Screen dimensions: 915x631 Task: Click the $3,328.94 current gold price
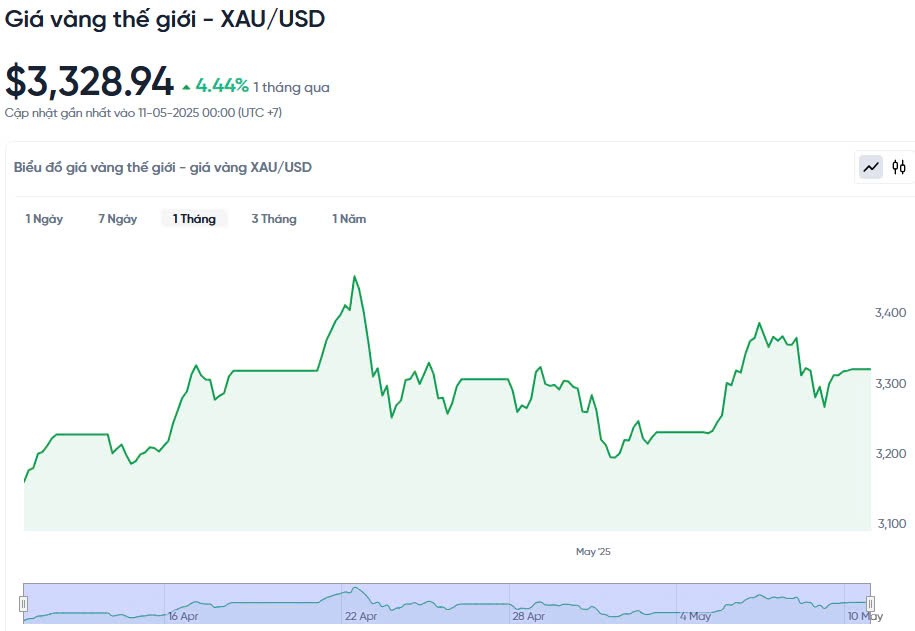click(x=90, y=82)
